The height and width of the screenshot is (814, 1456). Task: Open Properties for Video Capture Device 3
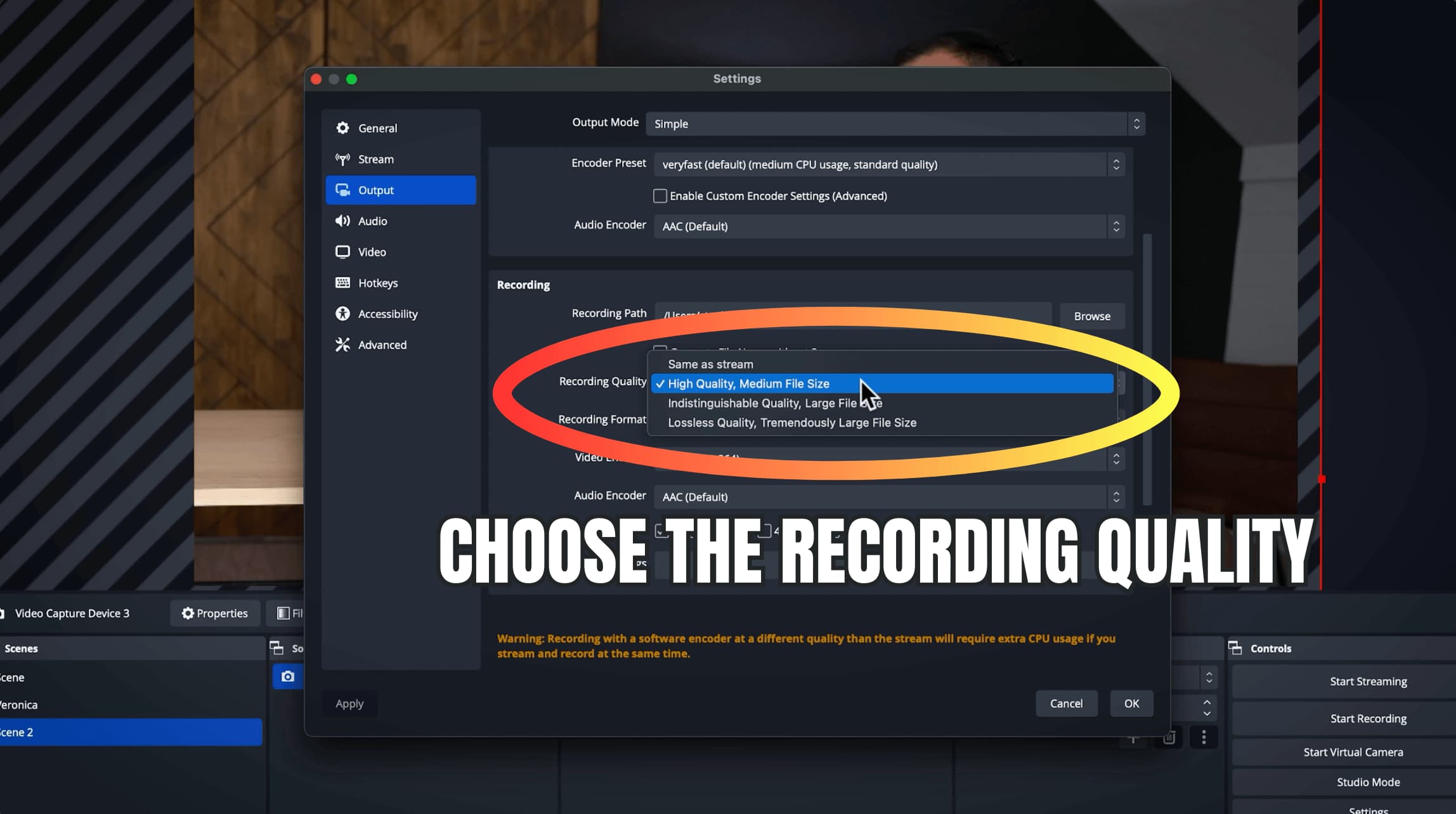pos(215,613)
